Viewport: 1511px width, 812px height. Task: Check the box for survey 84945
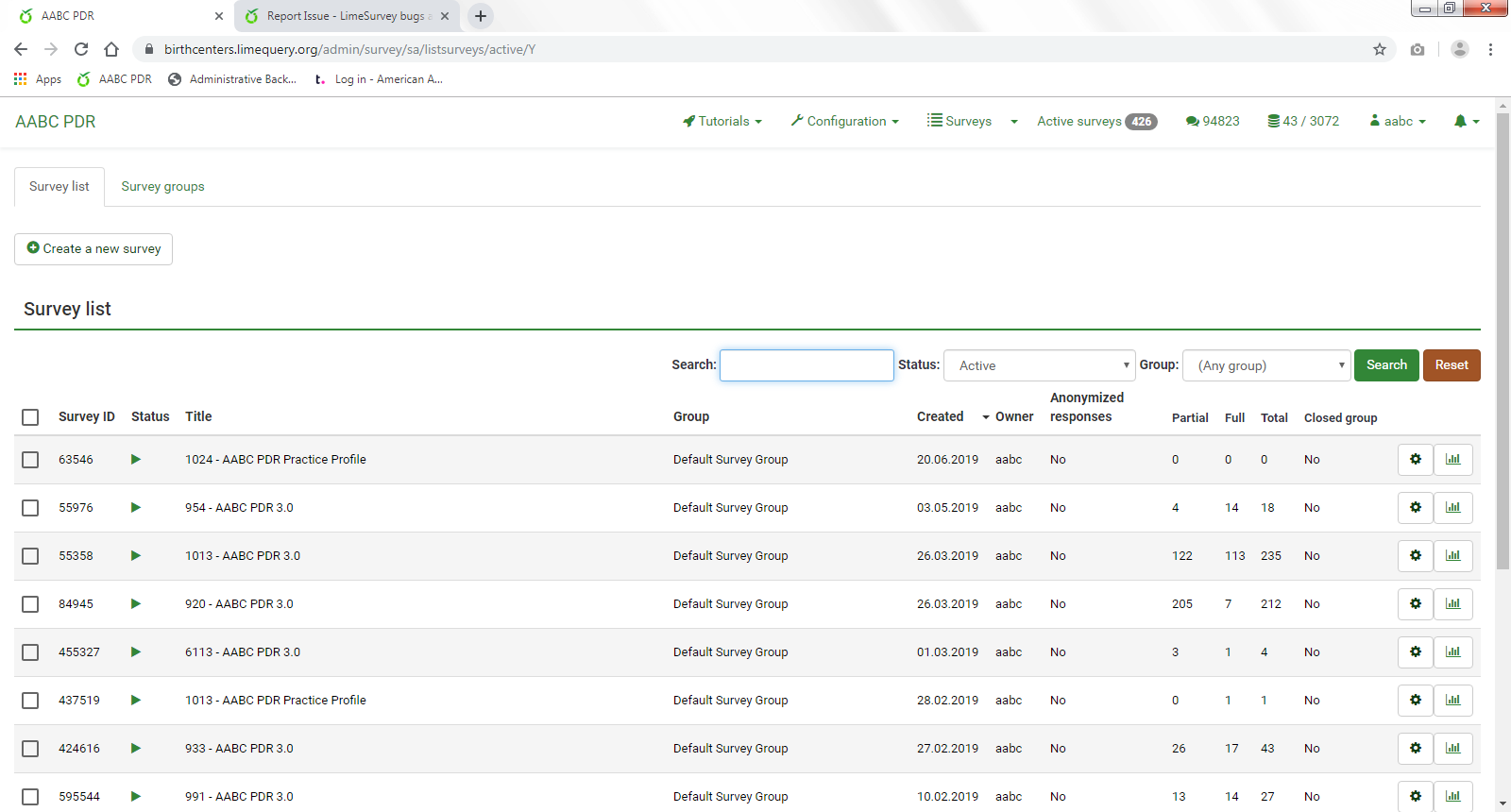[30, 604]
